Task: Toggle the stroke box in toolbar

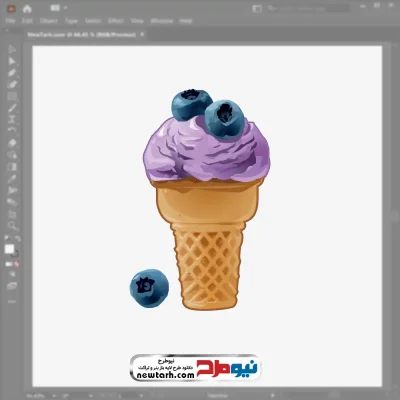Action: pos(15,254)
